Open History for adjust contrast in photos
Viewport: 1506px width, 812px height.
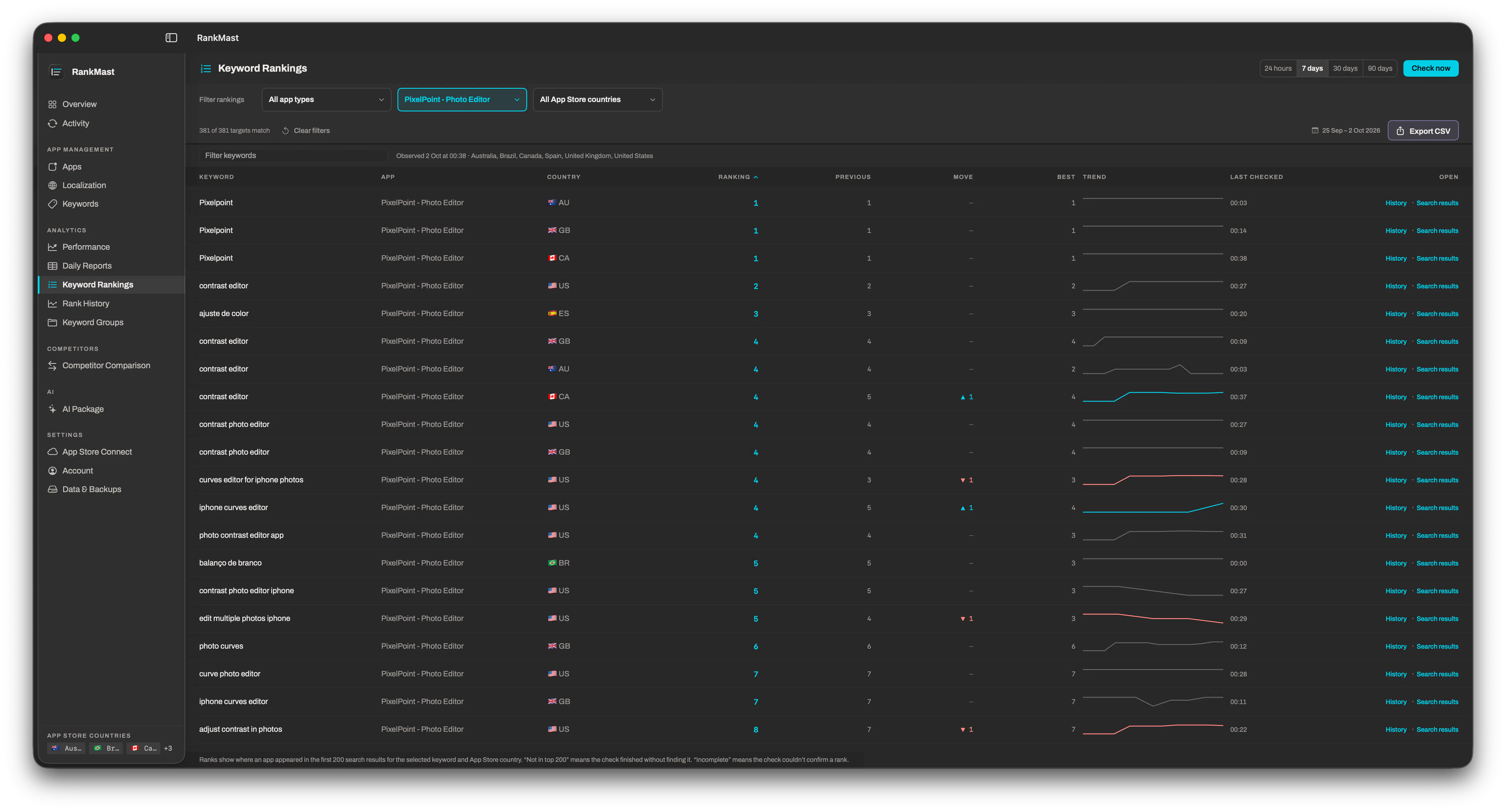click(1395, 729)
